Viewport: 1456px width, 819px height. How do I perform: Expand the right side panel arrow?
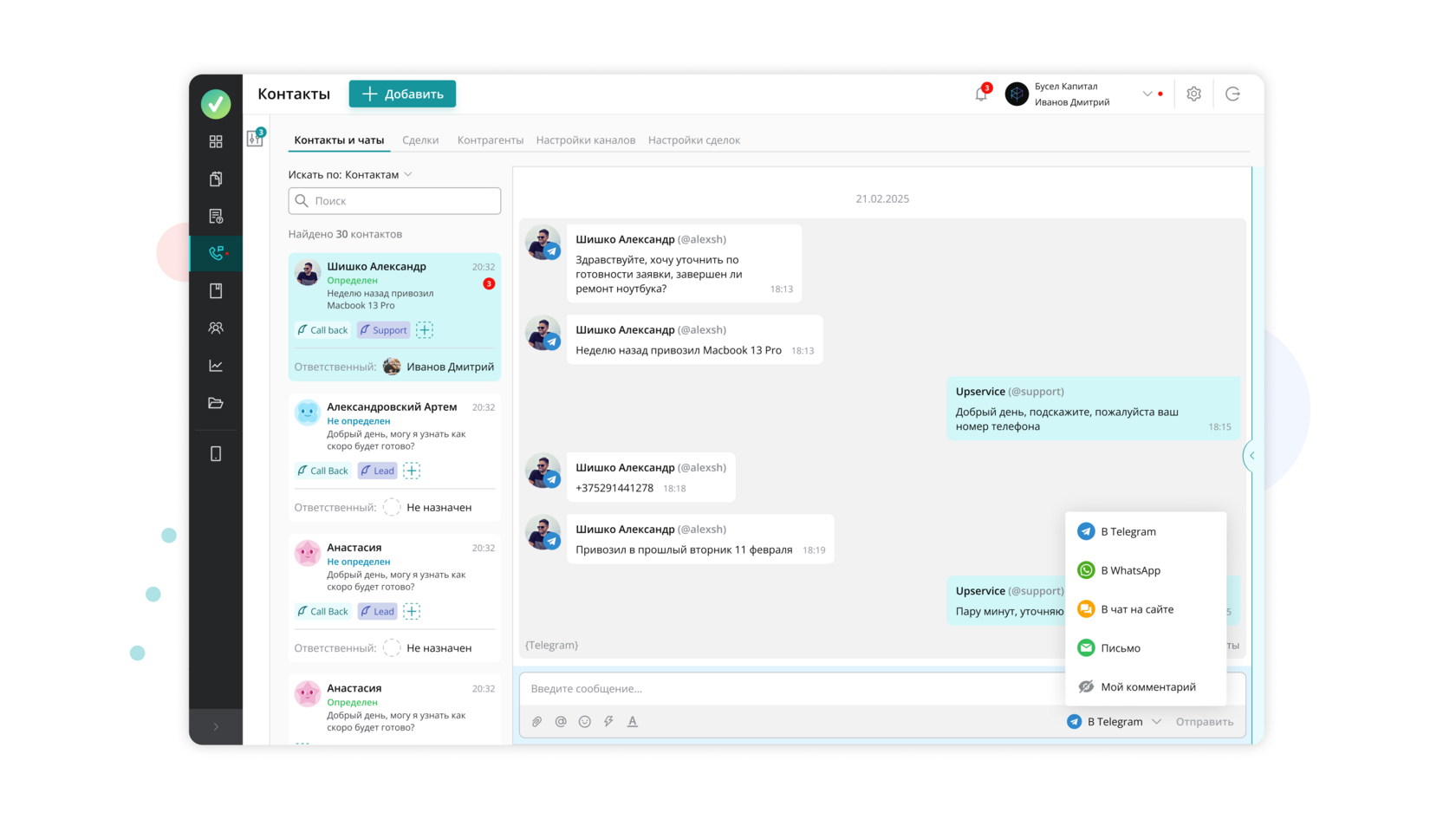click(1251, 456)
